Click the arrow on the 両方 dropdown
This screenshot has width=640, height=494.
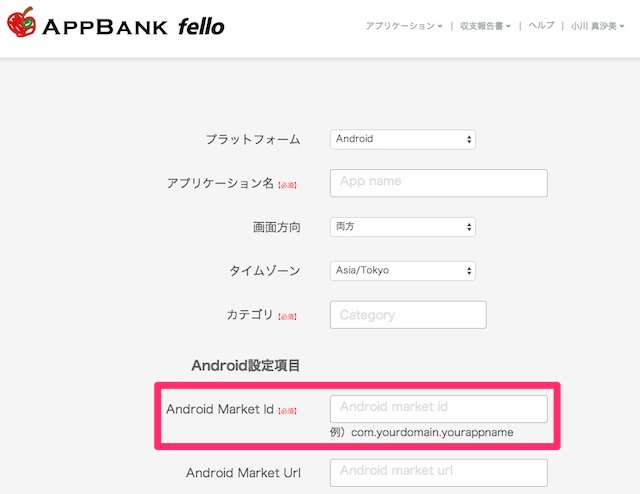(x=469, y=227)
